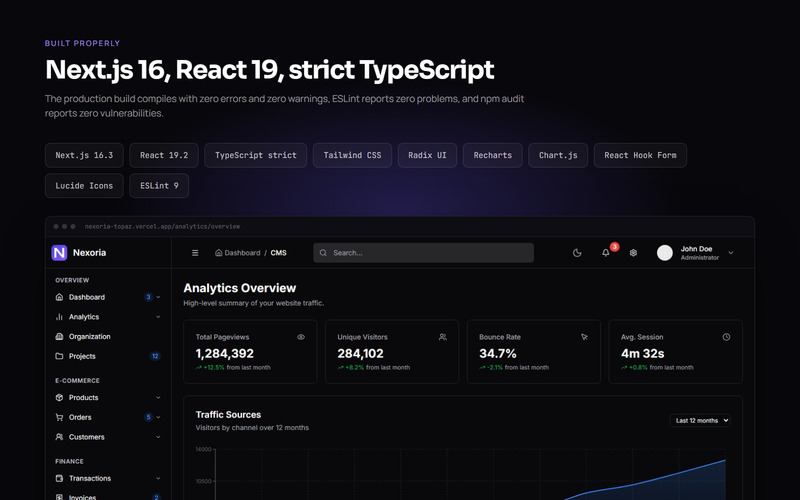Click the Projects folder icon
This screenshot has width=800, height=500.
(x=59, y=356)
